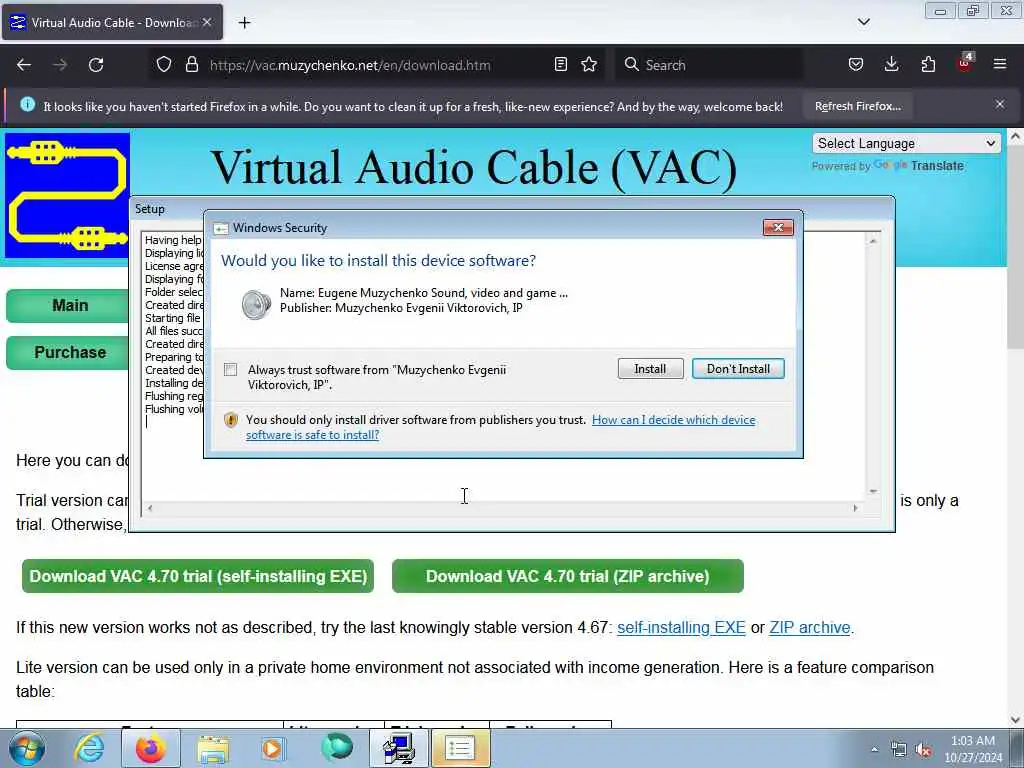Screen dimensions: 1024x768
Task: Open the Main navigation button
Action: tap(69, 306)
